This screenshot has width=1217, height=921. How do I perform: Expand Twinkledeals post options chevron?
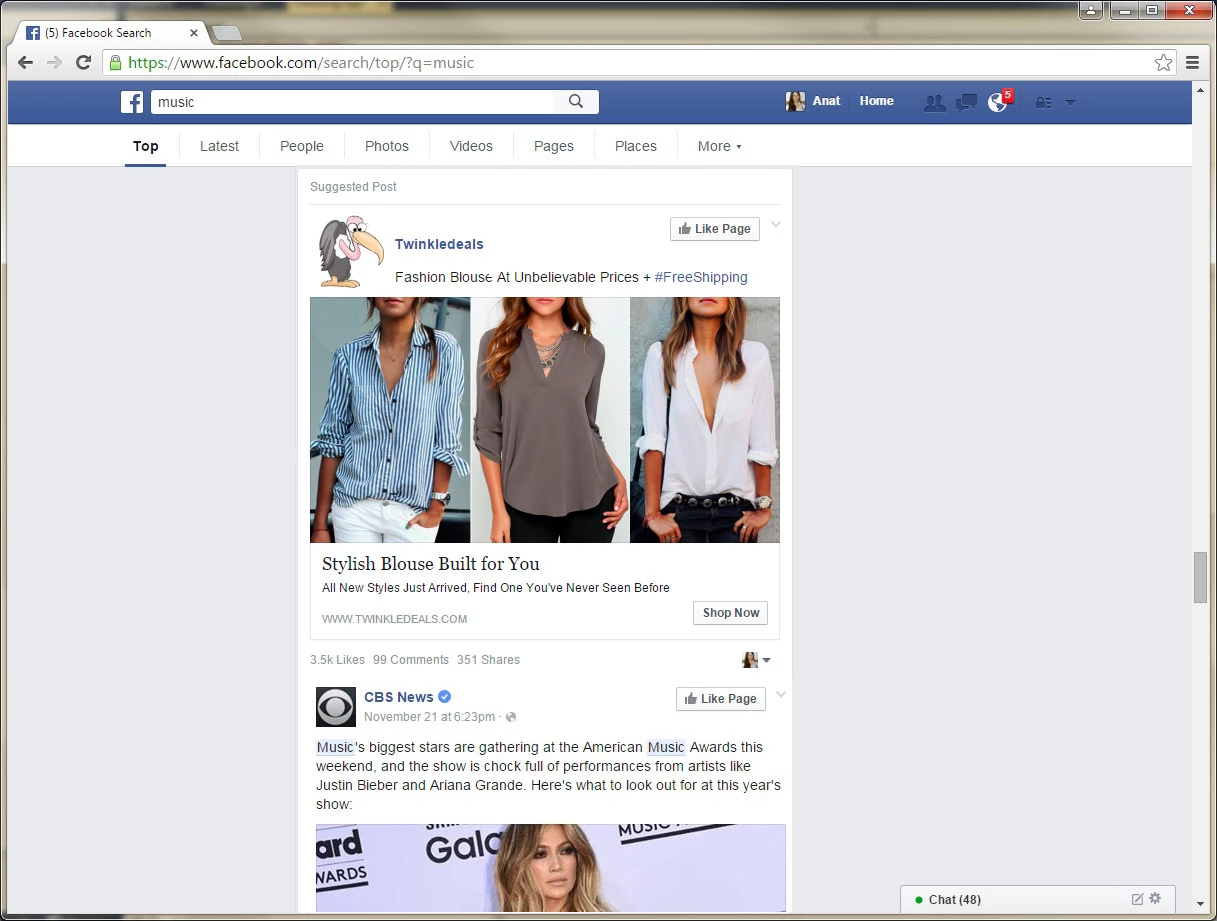click(x=775, y=225)
